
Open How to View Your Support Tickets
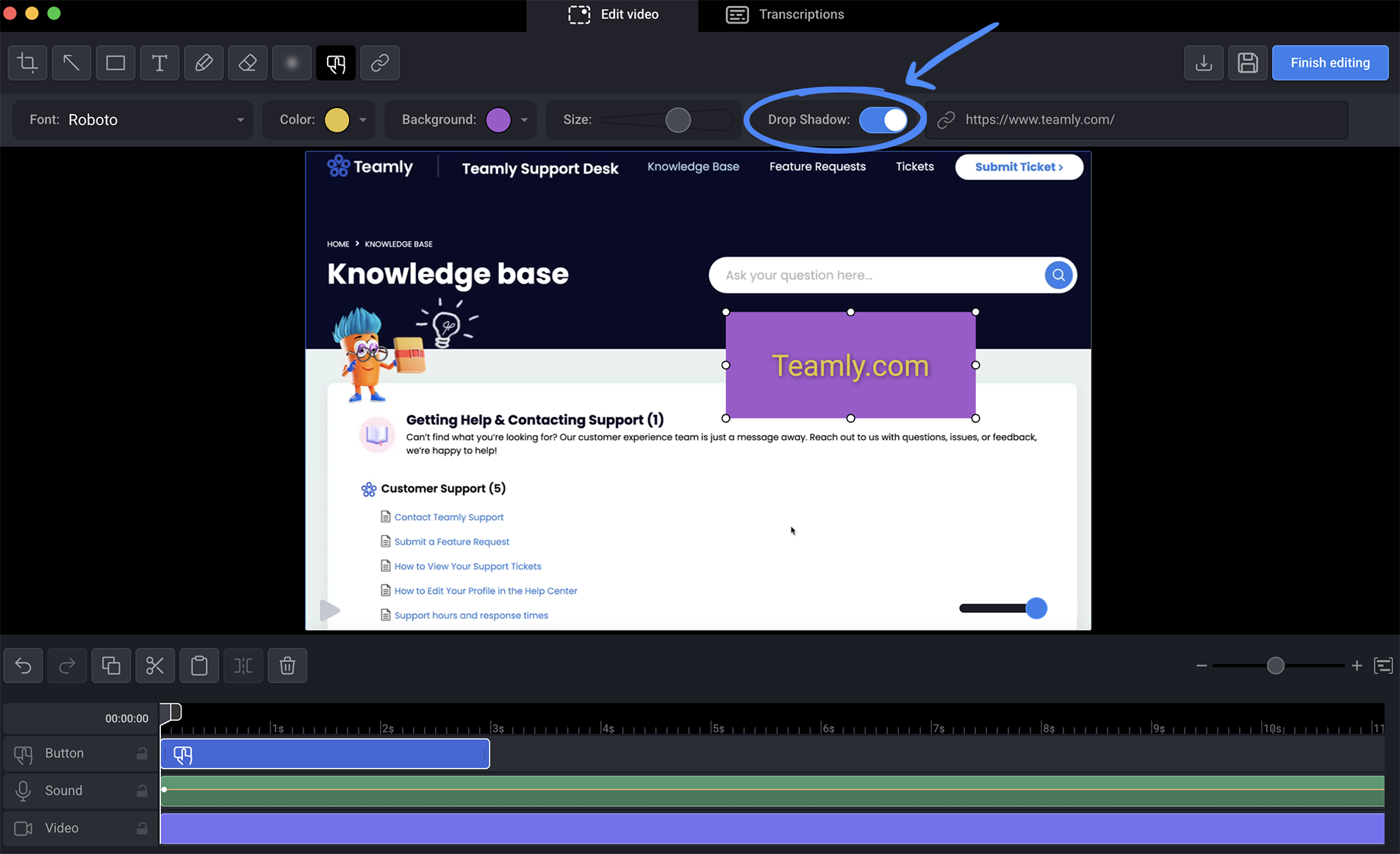(x=468, y=567)
